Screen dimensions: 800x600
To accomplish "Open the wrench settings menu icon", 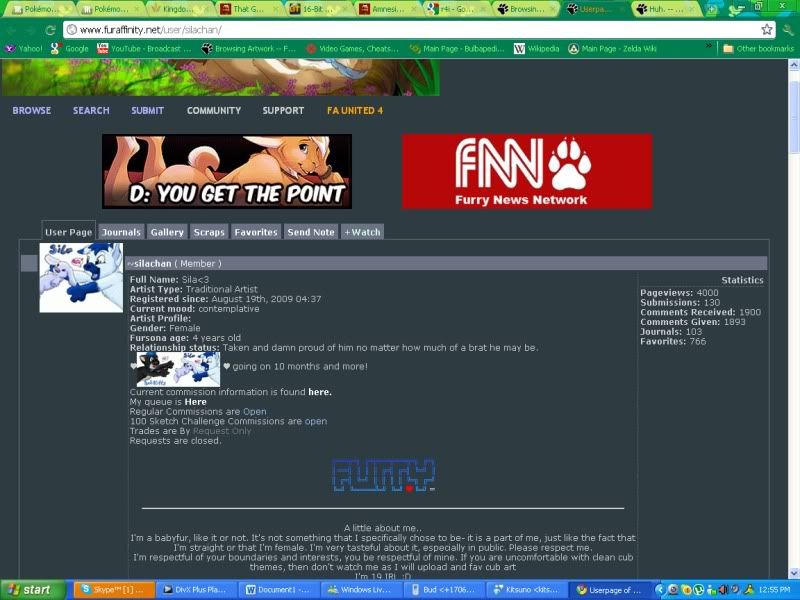I will [x=788, y=30].
